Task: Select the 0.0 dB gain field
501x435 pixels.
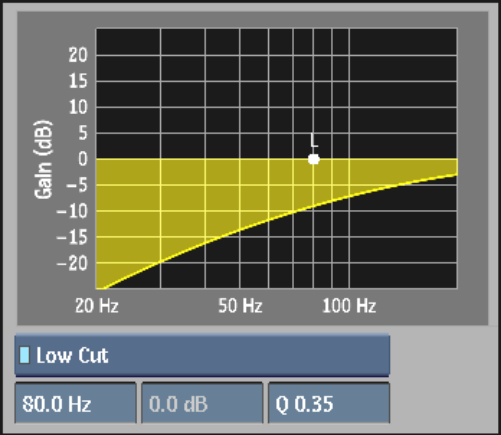Action: (202, 404)
